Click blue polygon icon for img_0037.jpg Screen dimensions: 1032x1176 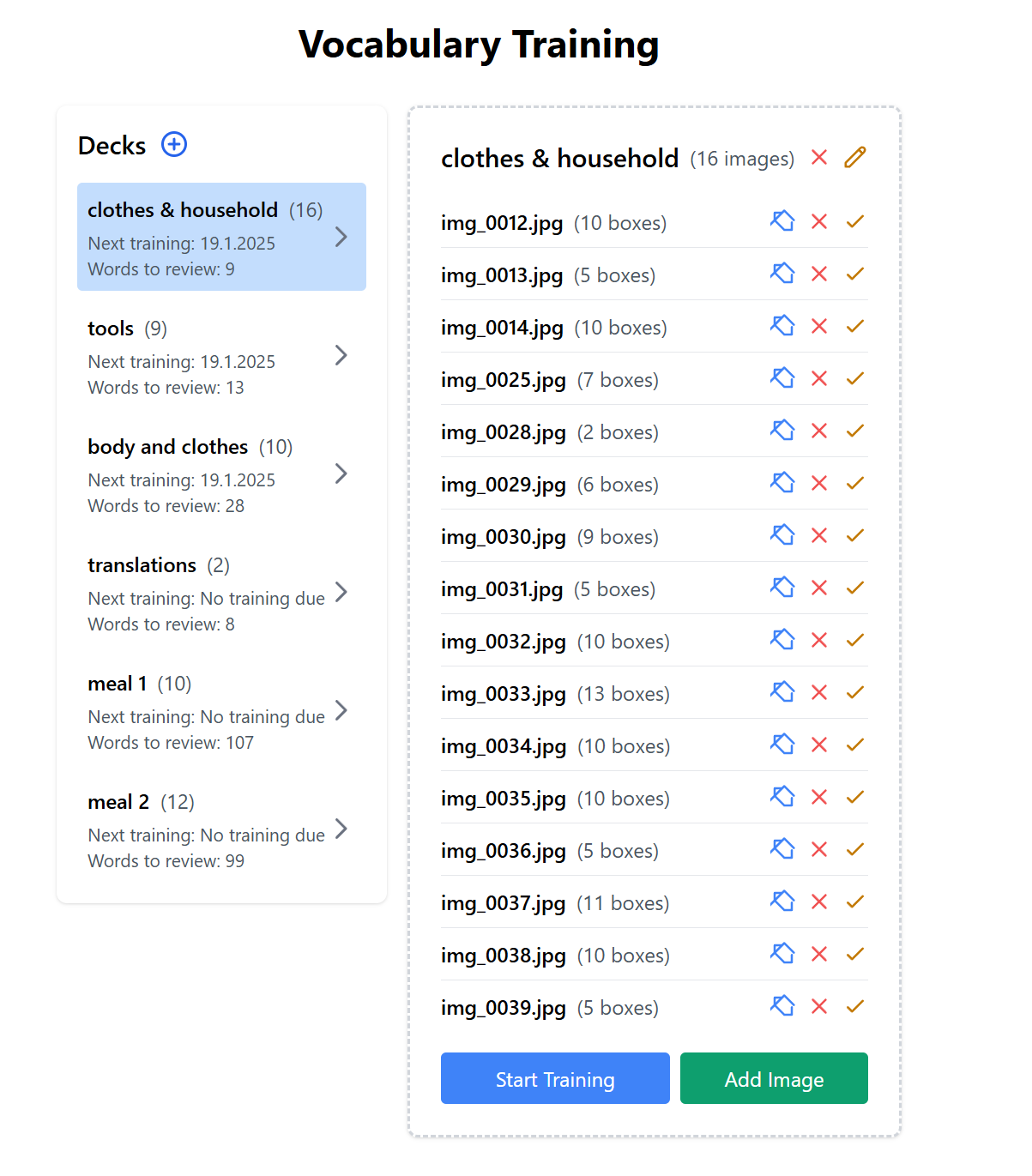(x=782, y=902)
